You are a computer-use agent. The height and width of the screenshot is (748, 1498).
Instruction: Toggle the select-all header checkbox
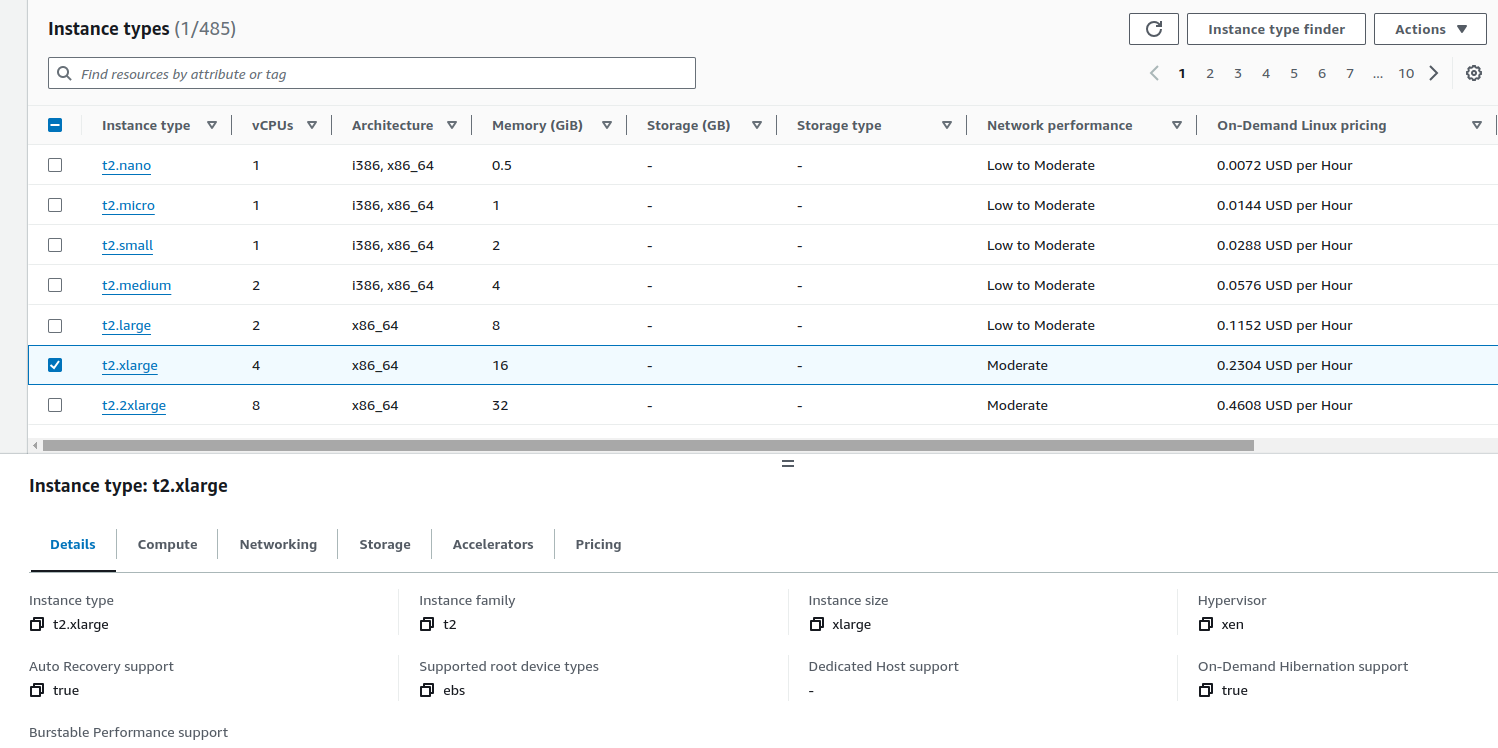click(x=55, y=125)
